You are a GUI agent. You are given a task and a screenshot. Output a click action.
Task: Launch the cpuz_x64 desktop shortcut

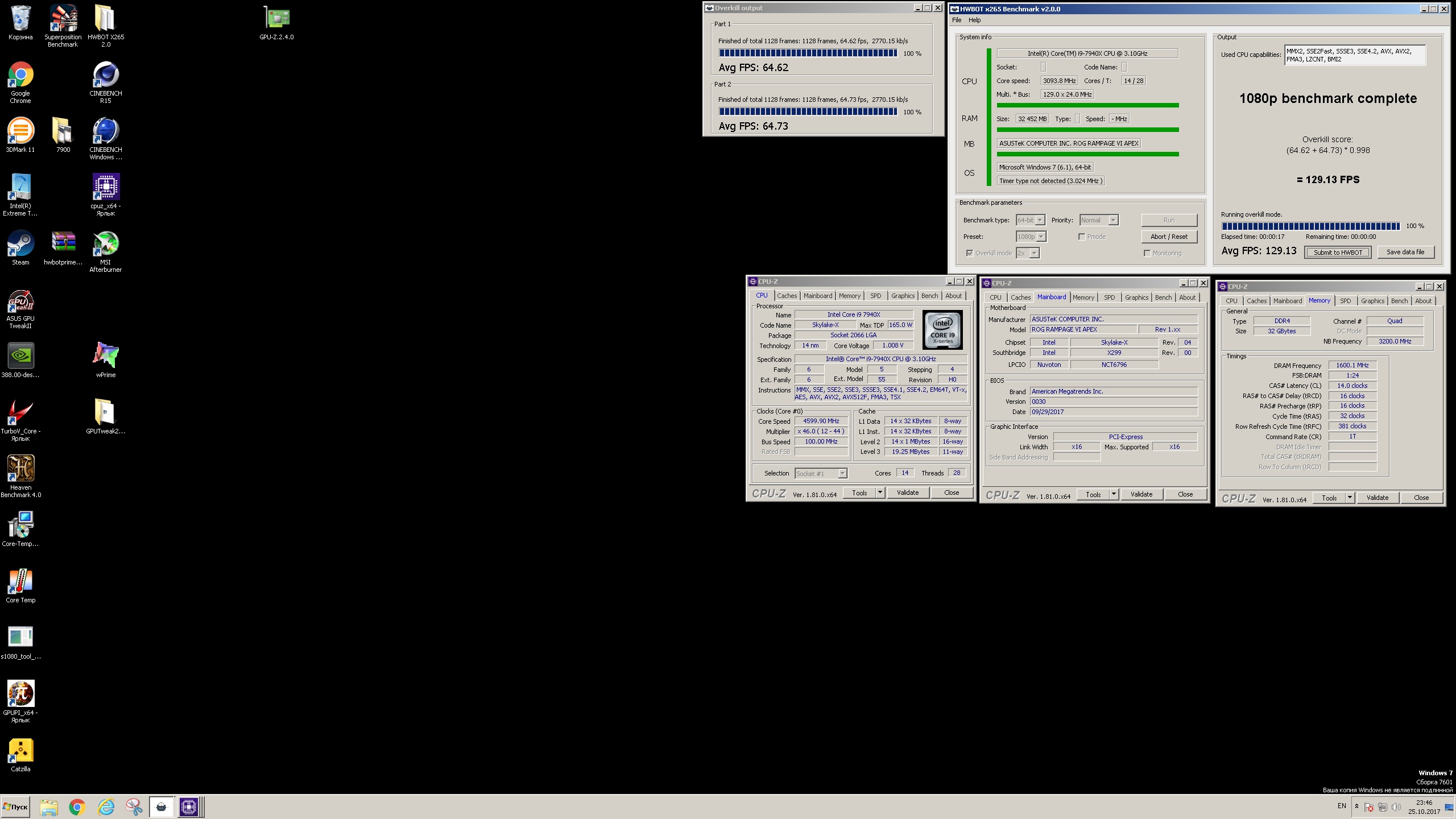pyautogui.click(x=106, y=195)
